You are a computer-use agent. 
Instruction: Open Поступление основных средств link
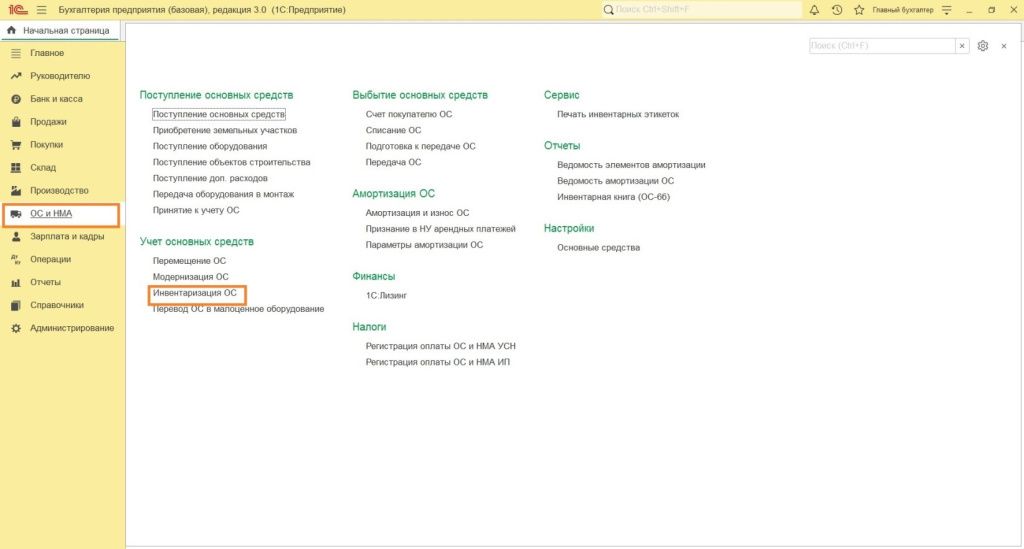[219, 114]
